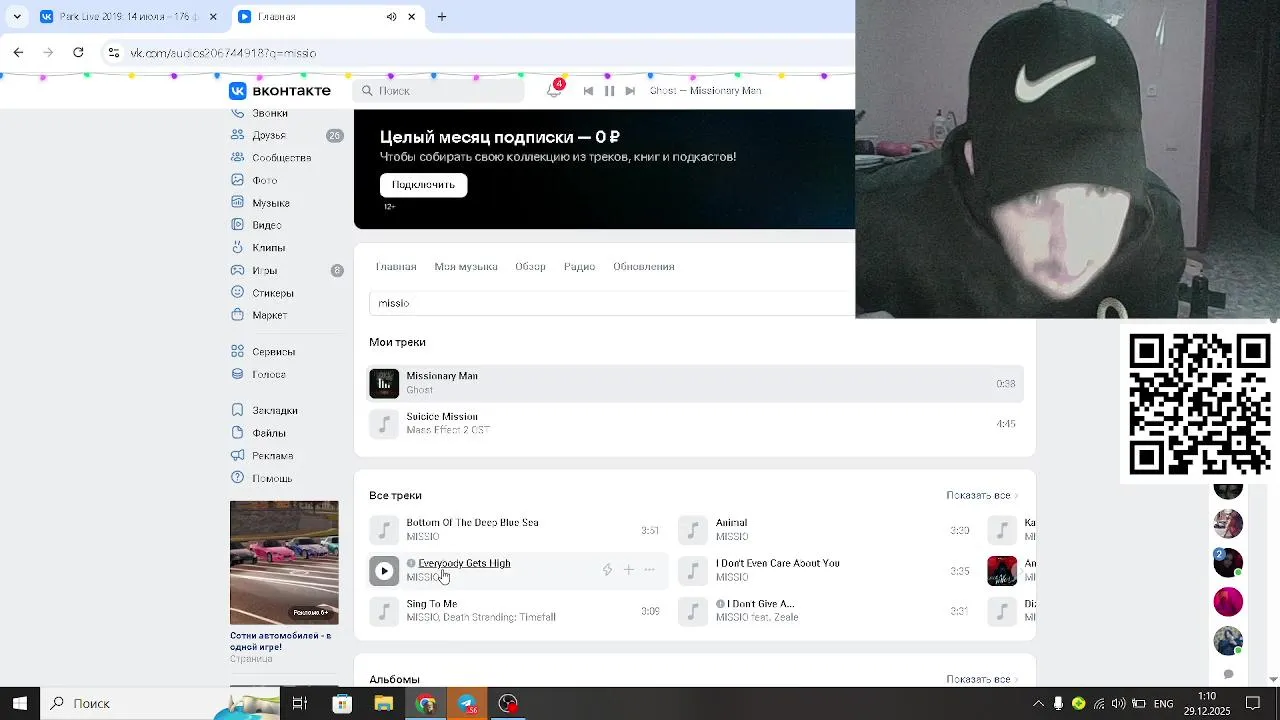Open Голоса in left sidebar

[x=268, y=374]
